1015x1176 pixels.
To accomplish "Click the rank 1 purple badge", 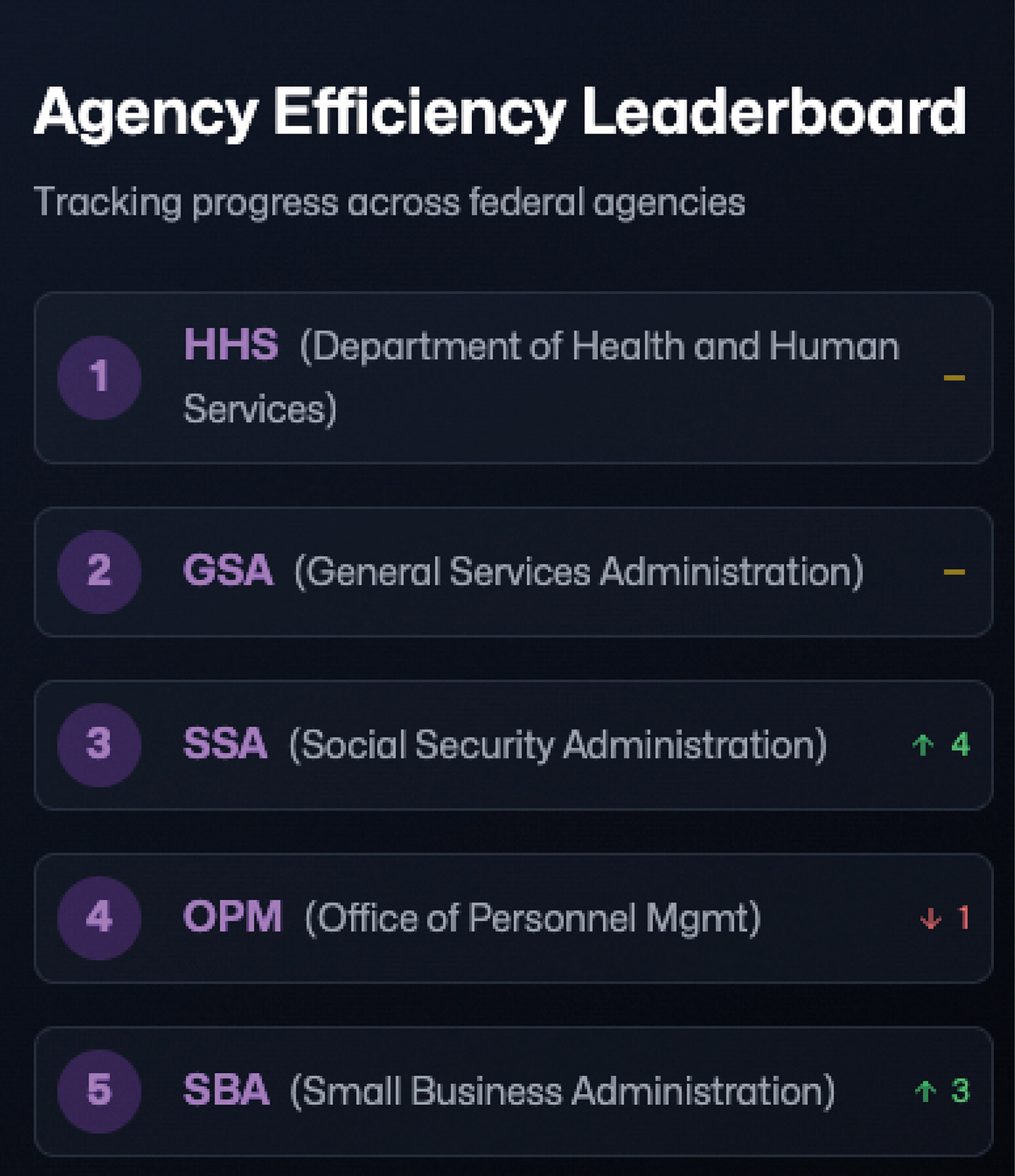I will 99,377.
